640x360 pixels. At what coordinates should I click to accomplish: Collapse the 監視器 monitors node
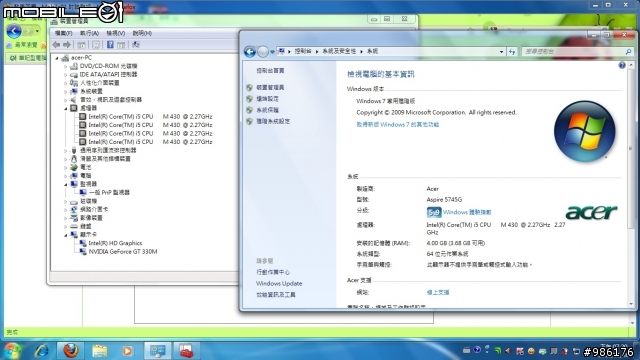click(65, 184)
